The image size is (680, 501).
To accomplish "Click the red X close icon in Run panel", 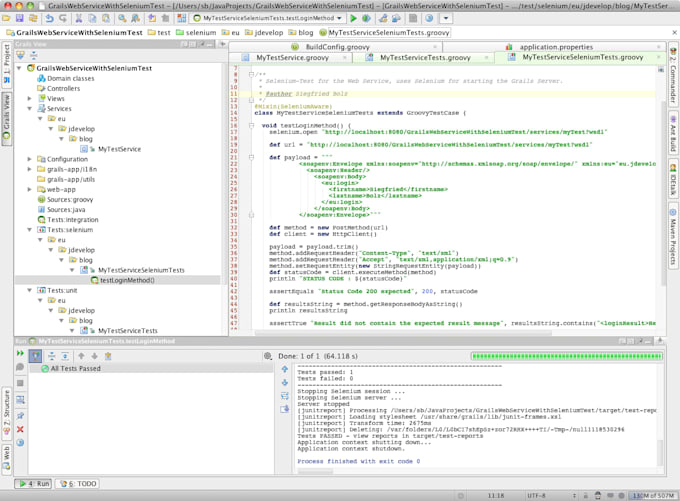I will pyautogui.click(x=20, y=428).
